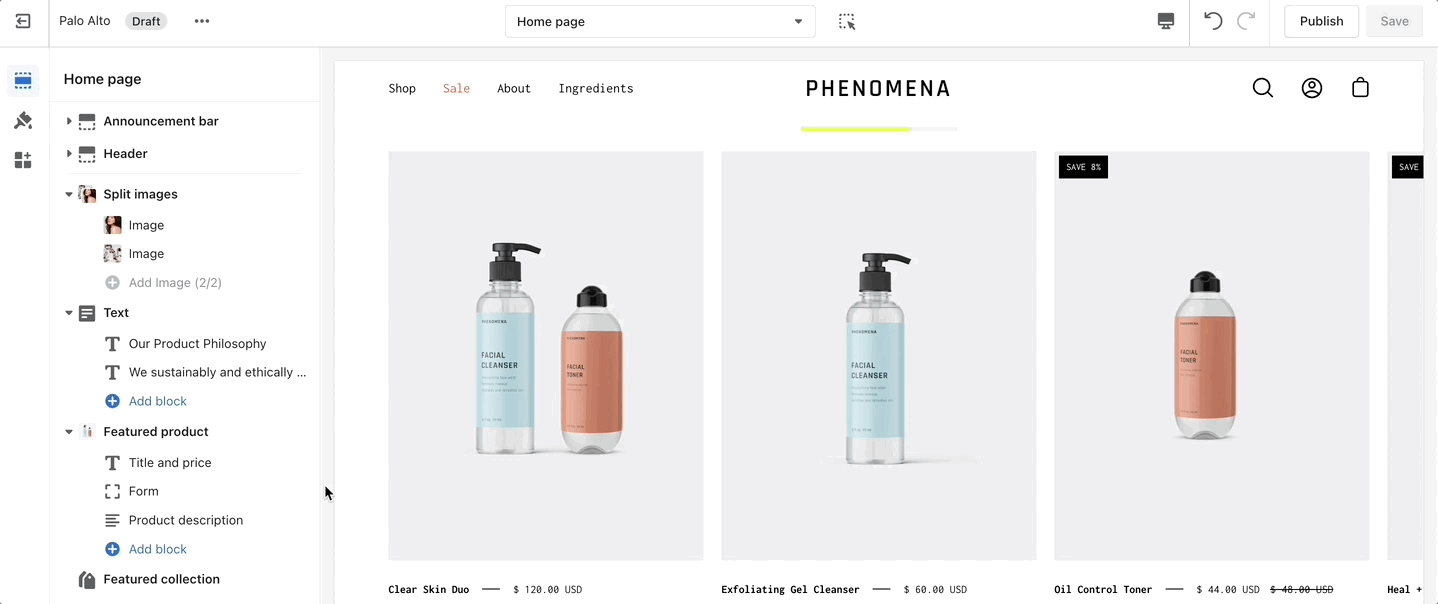Open the store search magnifier icon
The image size is (1438, 604).
(x=1263, y=88)
